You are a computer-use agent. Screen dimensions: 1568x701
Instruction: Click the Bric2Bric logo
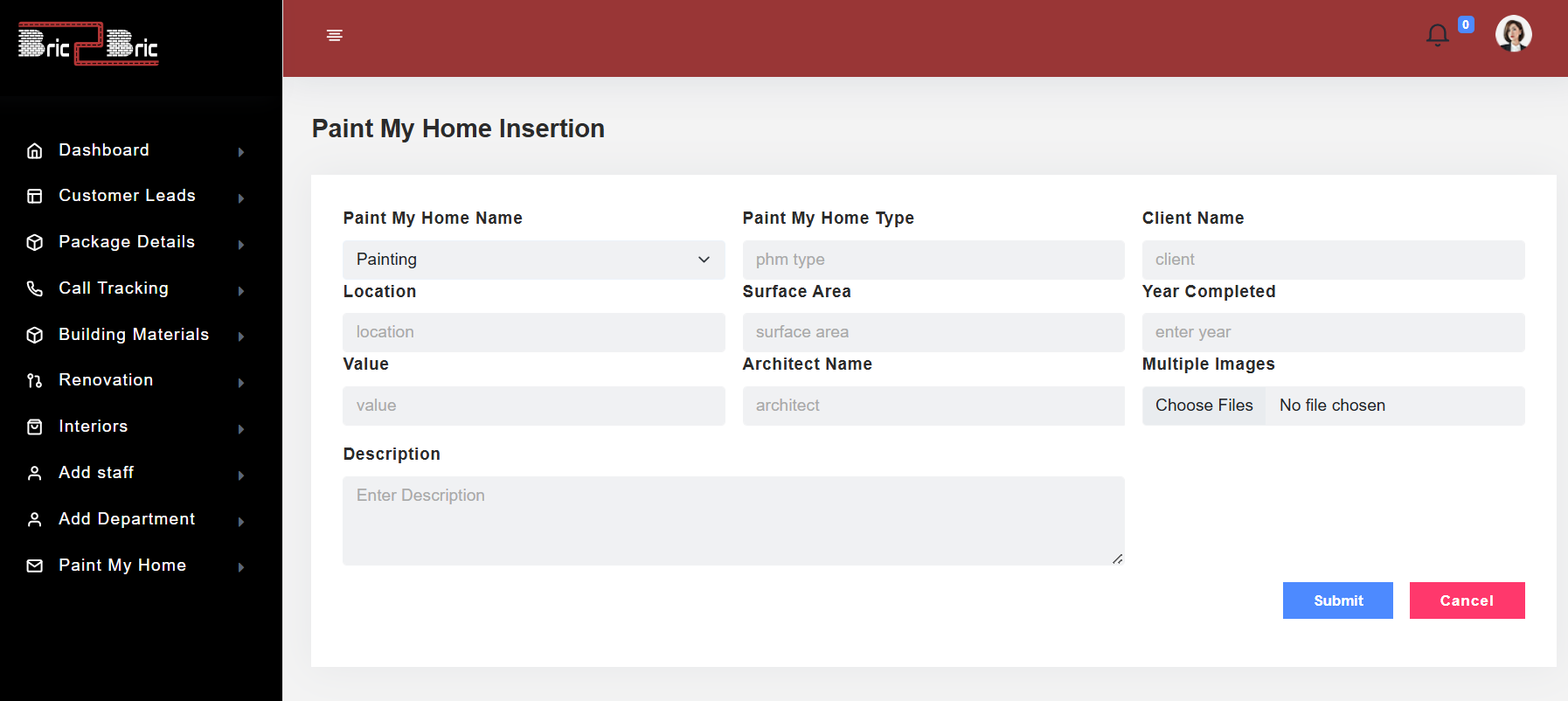tap(88, 44)
